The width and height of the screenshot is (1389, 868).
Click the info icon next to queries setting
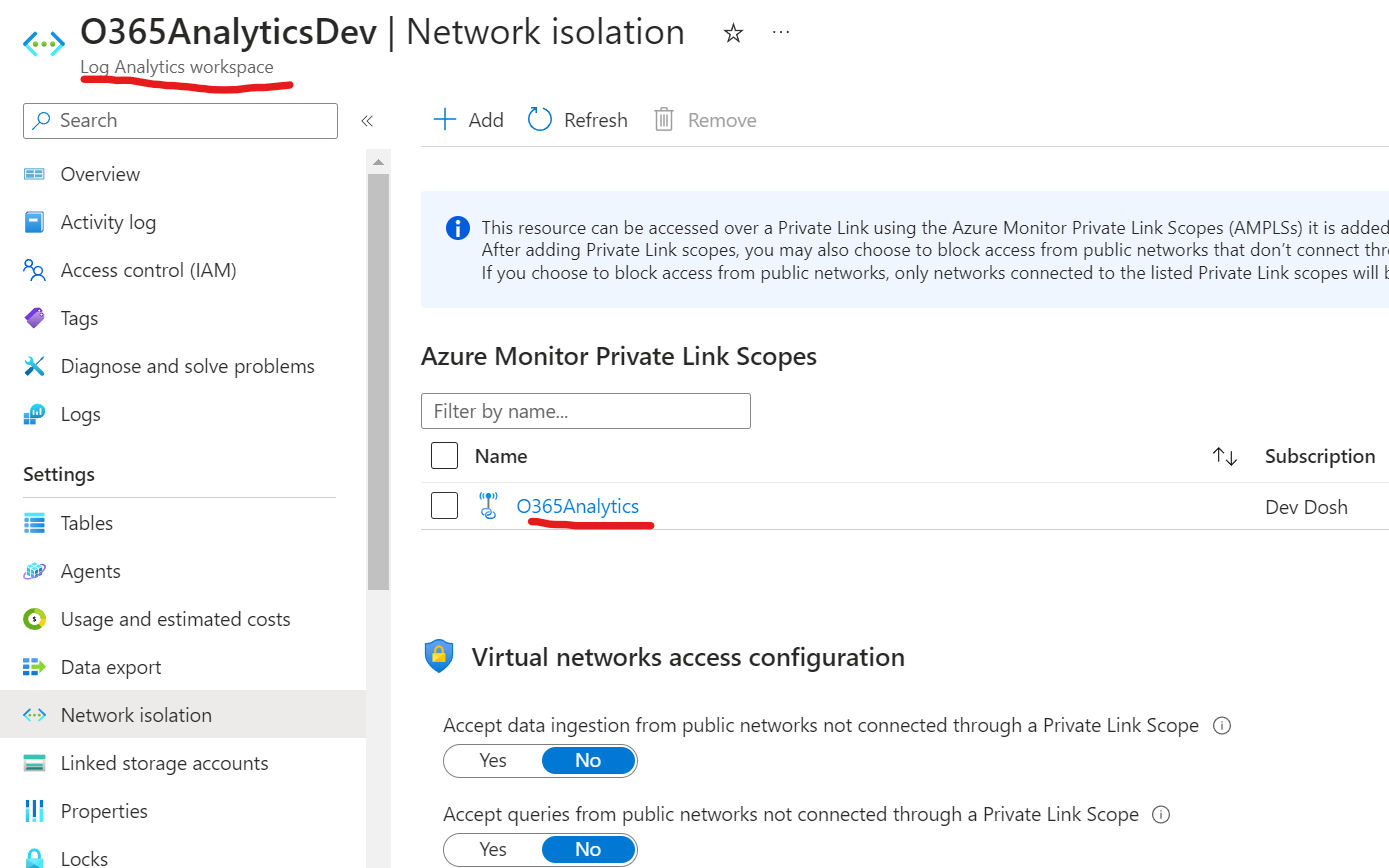coord(1161,815)
